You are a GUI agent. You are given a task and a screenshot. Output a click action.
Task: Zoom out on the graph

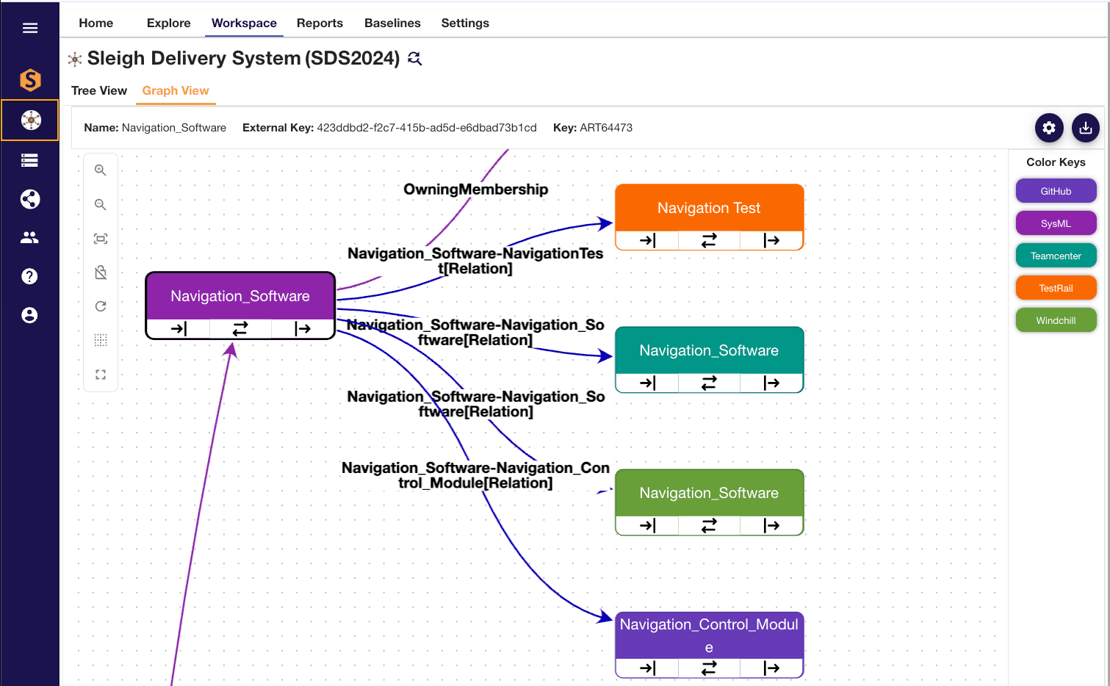pos(101,205)
